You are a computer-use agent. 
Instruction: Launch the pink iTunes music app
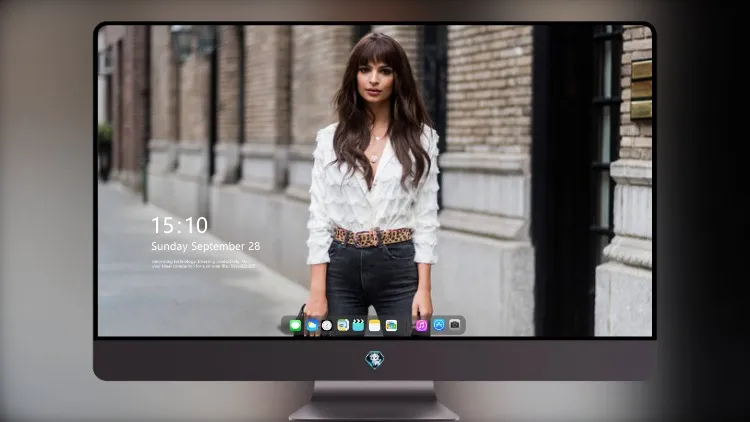(x=421, y=326)
